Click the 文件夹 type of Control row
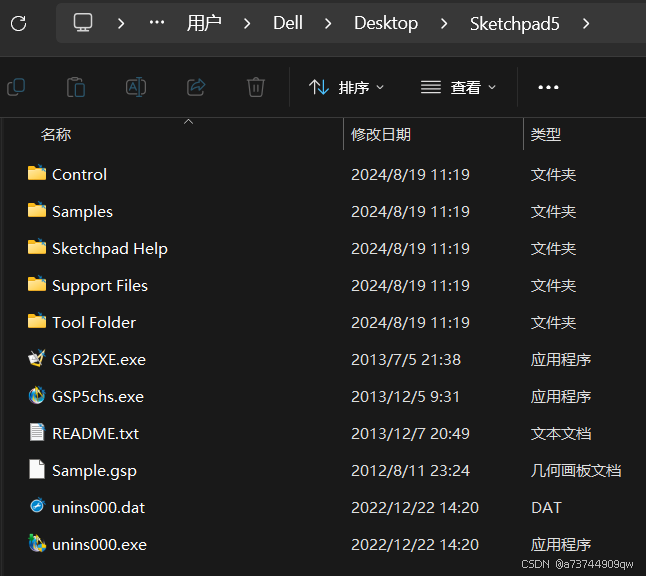 (553, 175)
